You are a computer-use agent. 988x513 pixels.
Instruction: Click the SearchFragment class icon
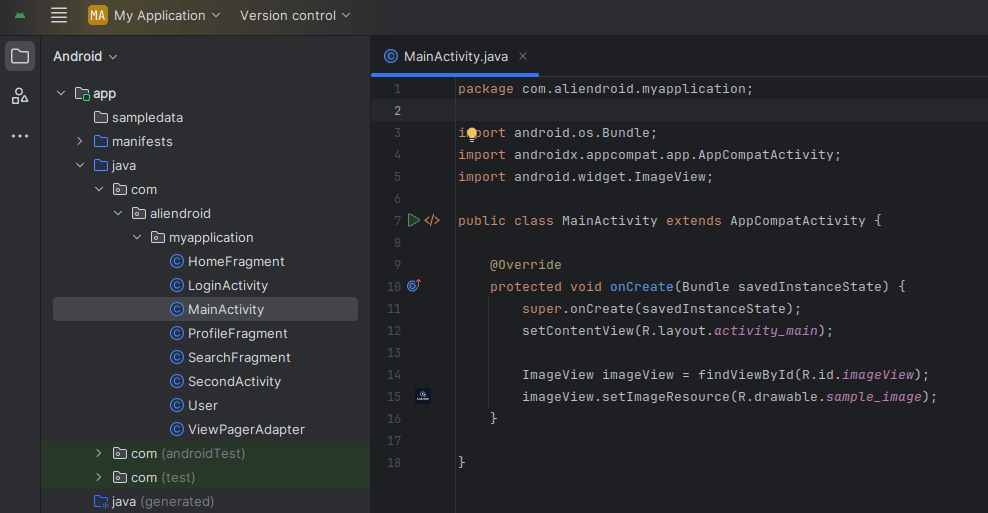(x=177, y=357)
